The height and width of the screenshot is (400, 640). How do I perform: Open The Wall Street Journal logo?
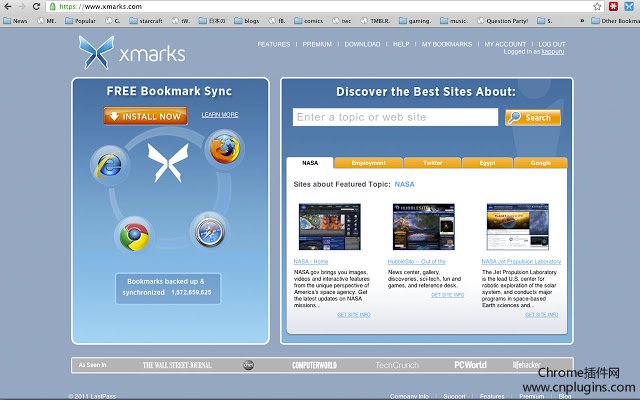[177, 365]
